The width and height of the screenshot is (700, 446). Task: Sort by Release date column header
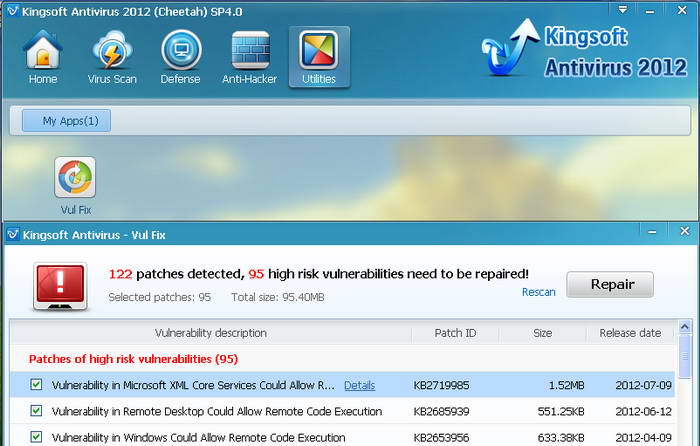click(630, 333)
